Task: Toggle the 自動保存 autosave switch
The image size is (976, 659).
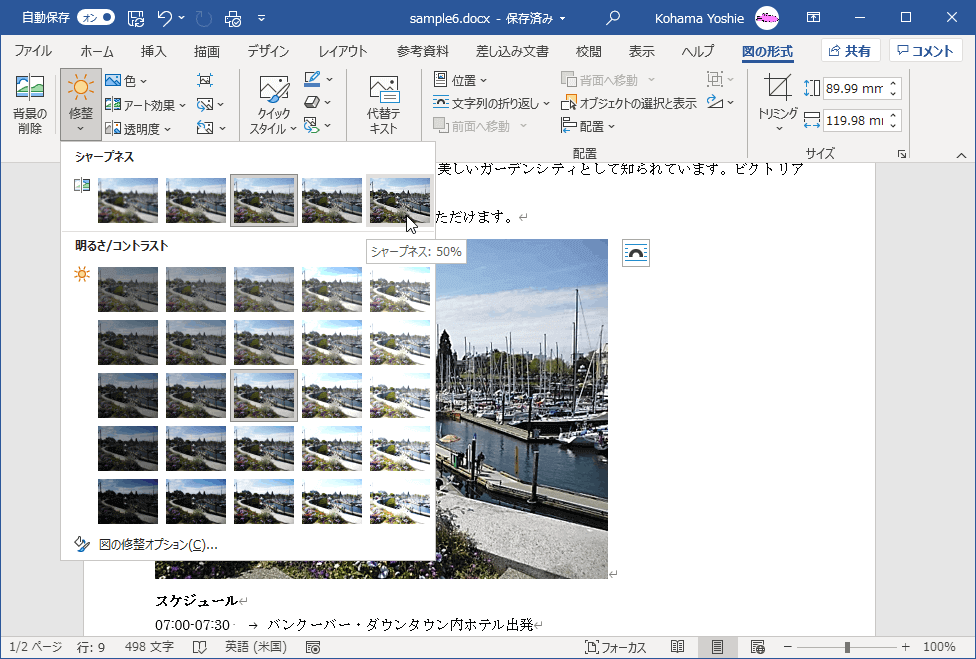Action: (96, 18)
